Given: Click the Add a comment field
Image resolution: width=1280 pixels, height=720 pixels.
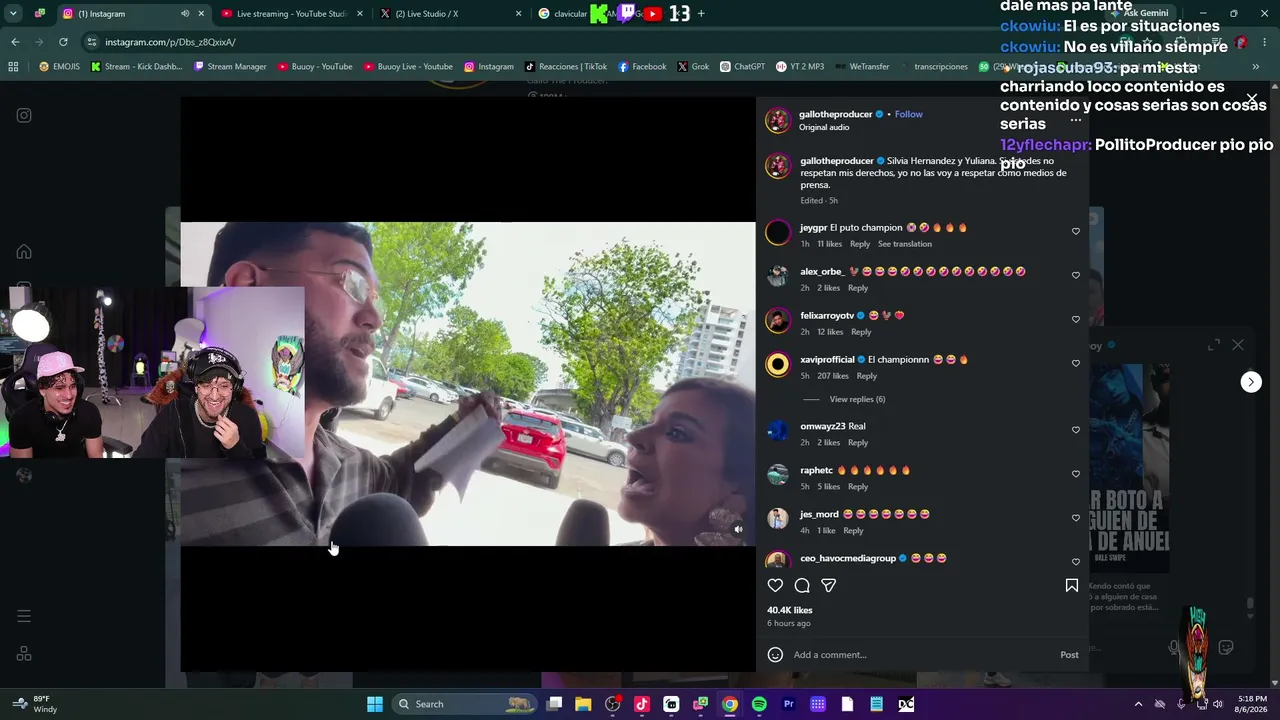Looking at the screenshot, I should coord(920,655).
